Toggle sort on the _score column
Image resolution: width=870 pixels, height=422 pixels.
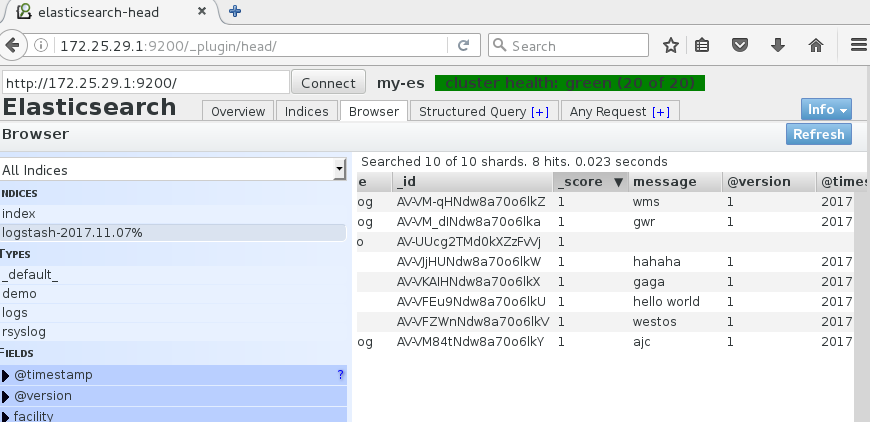(591, 181)
